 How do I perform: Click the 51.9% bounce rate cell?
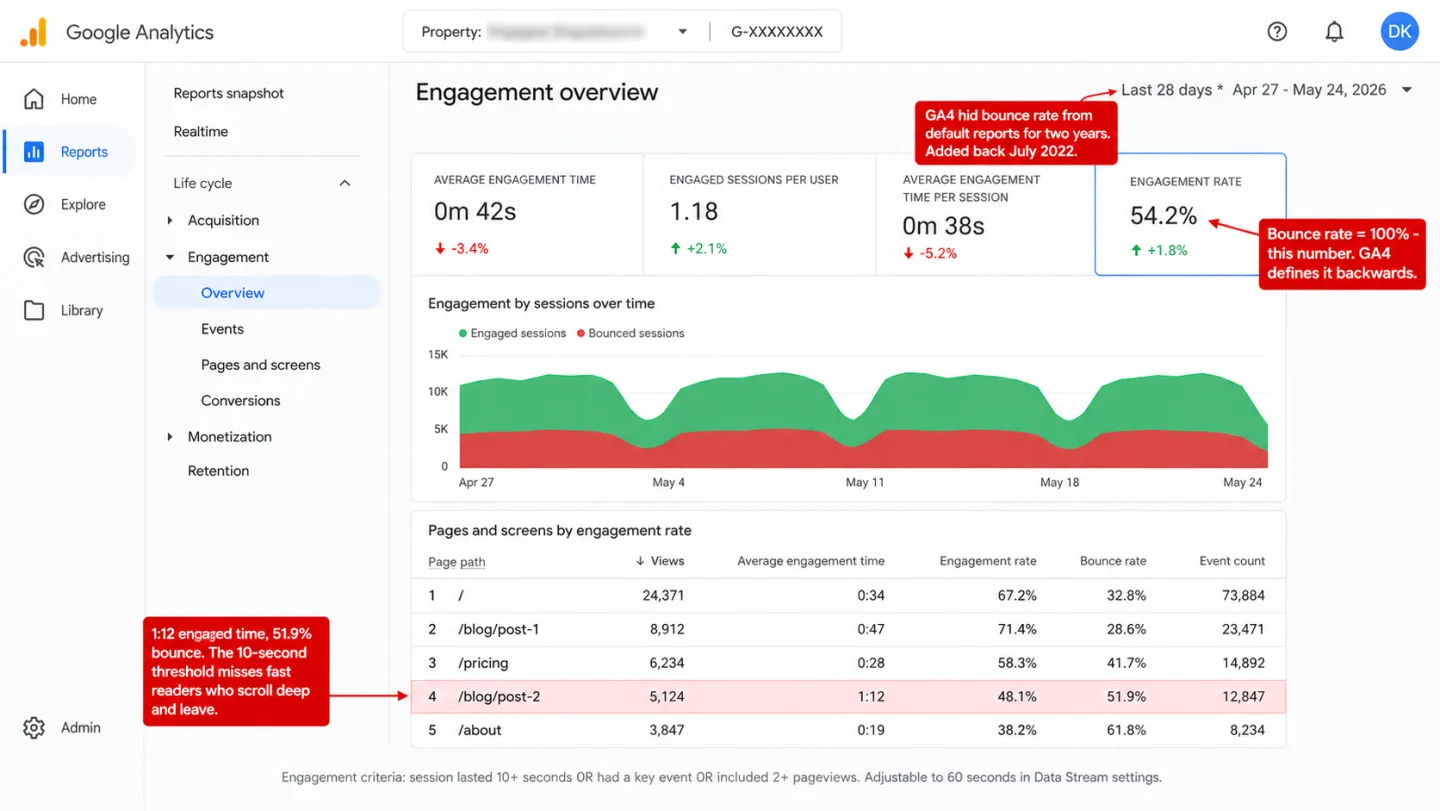[x=1127, y=696]
